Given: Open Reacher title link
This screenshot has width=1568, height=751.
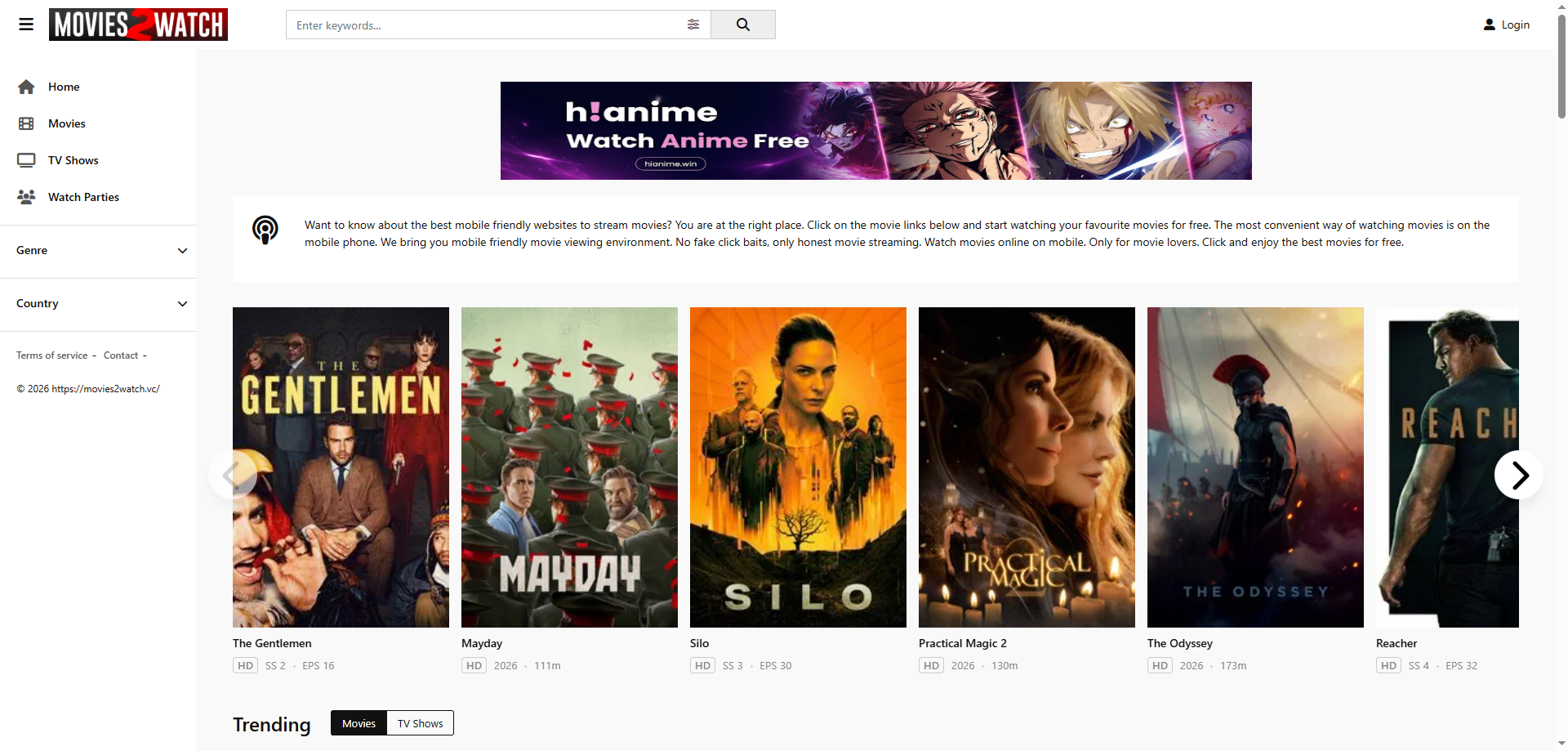Looking at the screenshot, I should [1396, 643].
